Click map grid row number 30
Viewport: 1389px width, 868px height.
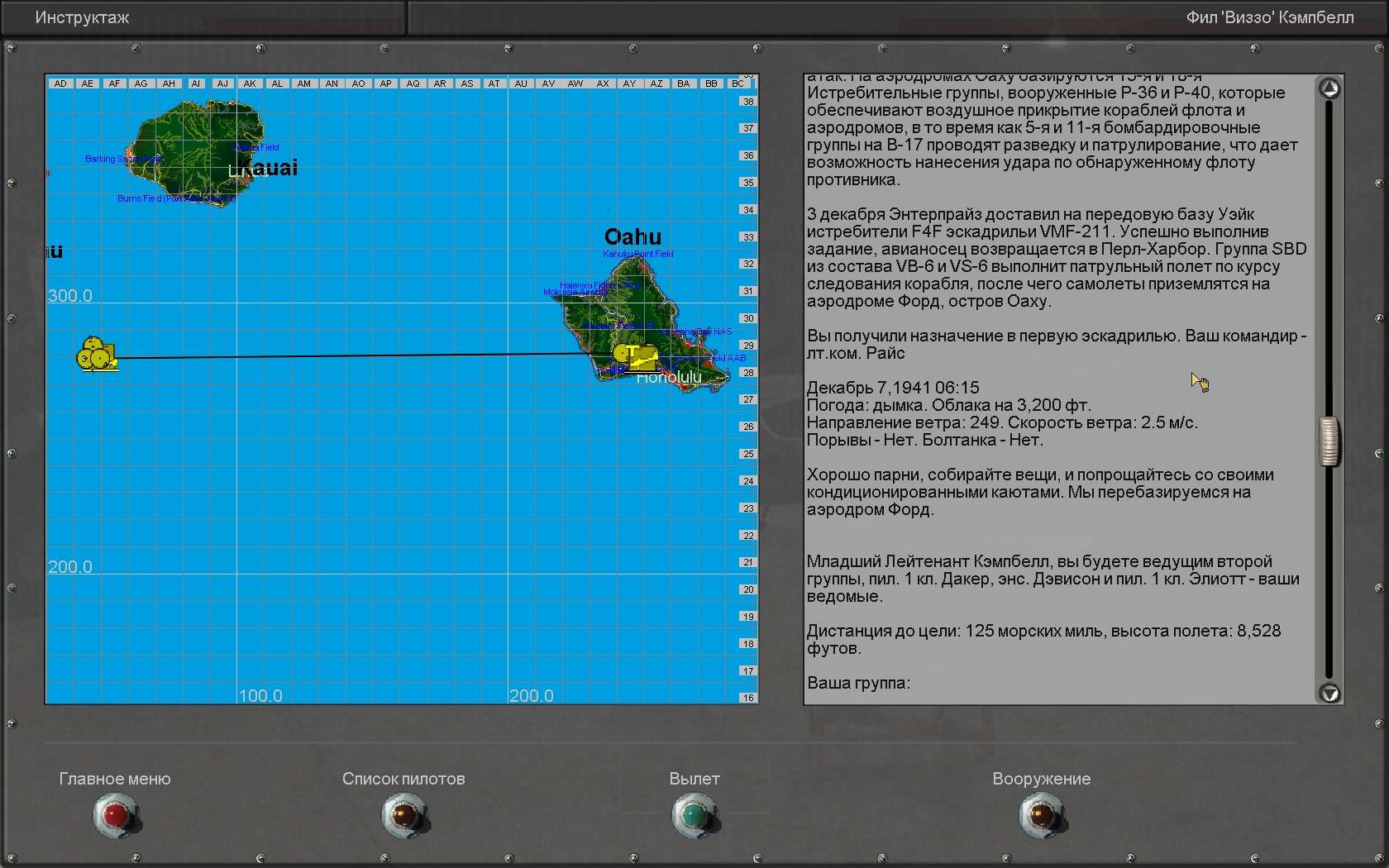(x=748, y=318)
